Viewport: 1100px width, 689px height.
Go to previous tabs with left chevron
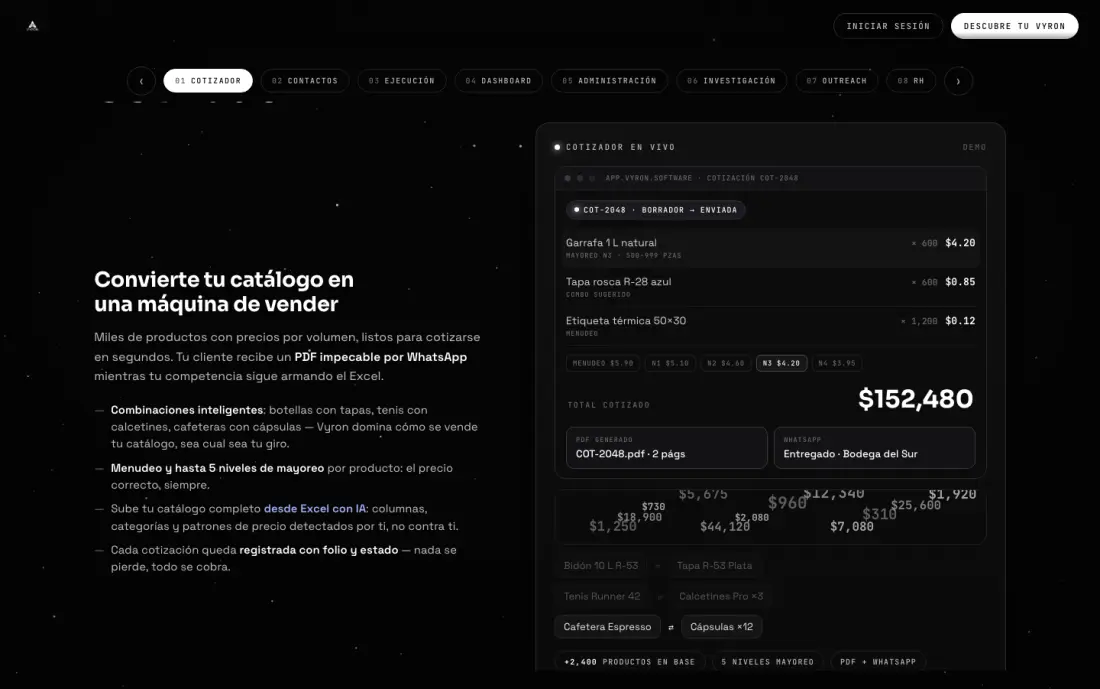tap(141, 81)
